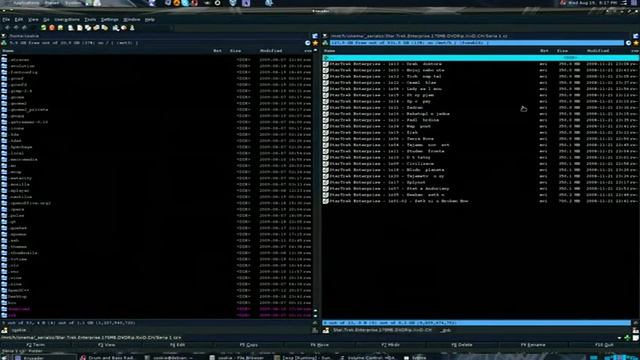Image resolution: width=640 pixels, height=360 pixels.
Task: Select the .nautilus folder in left panel
Action: (x=156, y=197)
